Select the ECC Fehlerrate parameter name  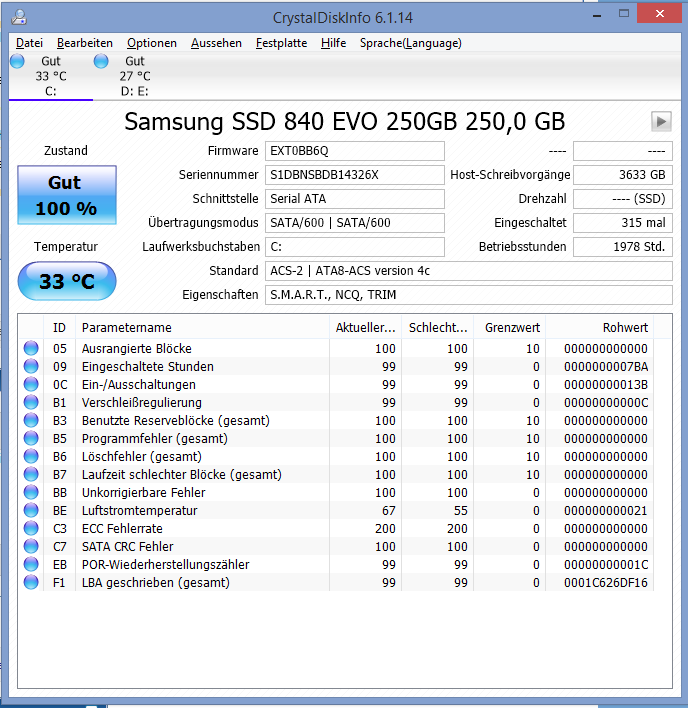click(122, 529)
